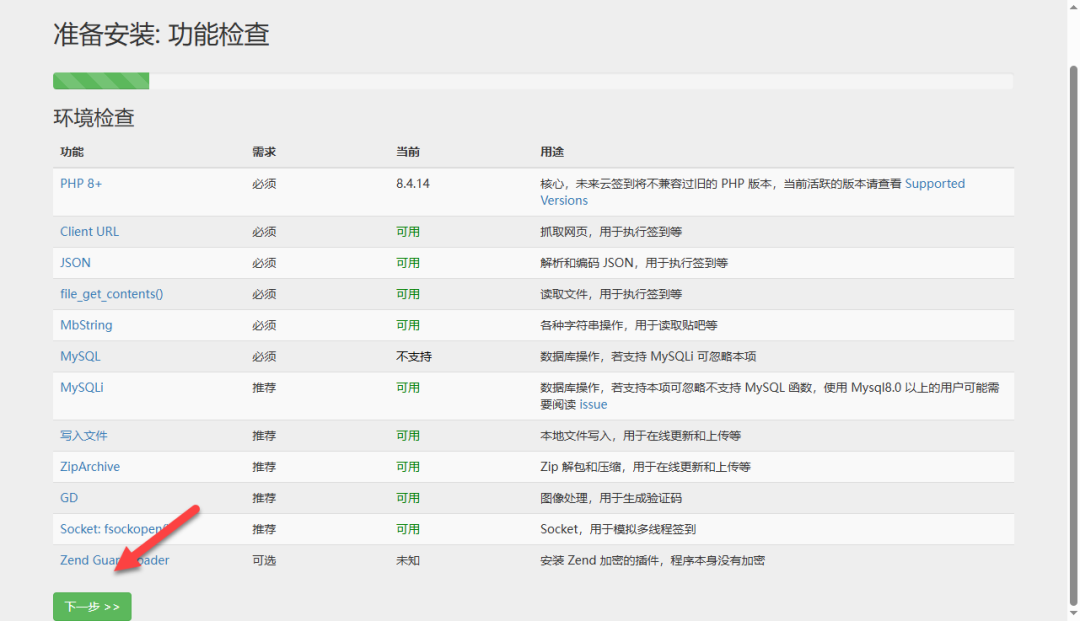Open the MbString link
Screen dimensions: 1080x621
[86, 325]
